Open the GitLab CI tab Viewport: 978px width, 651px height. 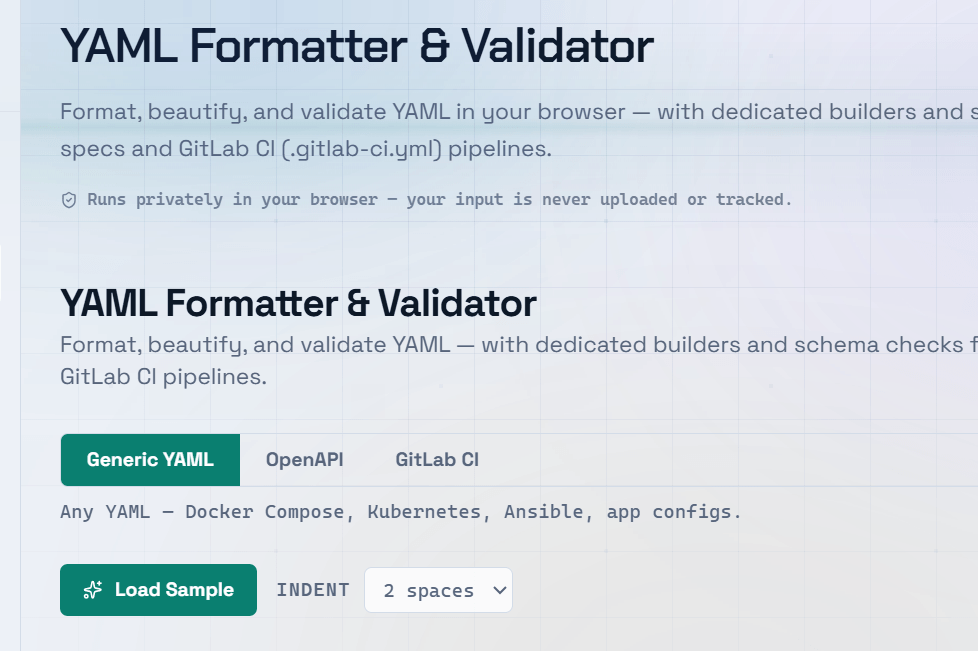click(437, 460)
